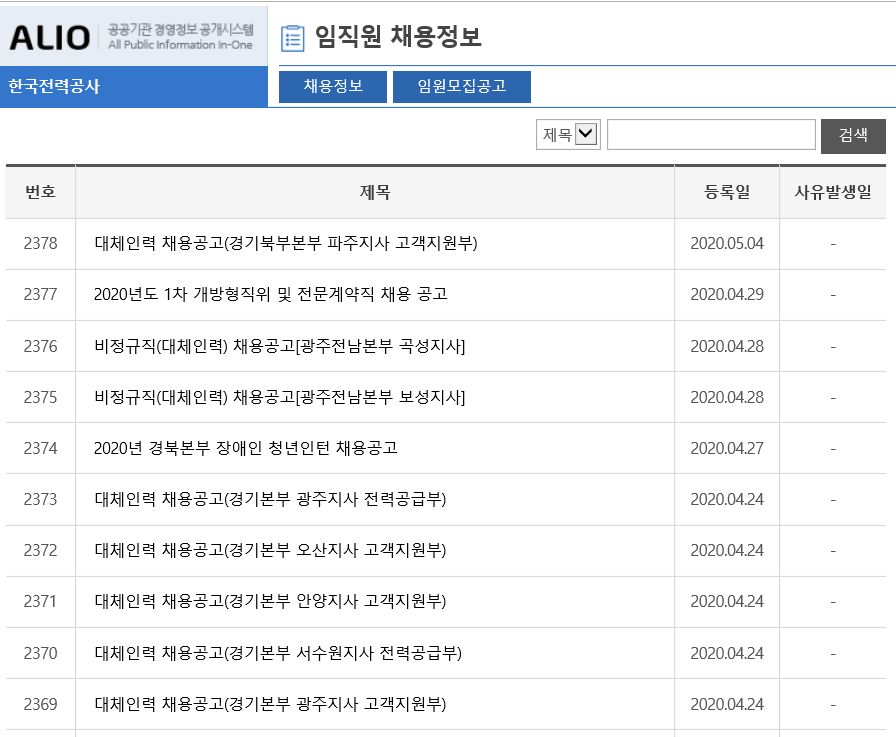
Task: Click row number 2372
Action: click(41, 550)
